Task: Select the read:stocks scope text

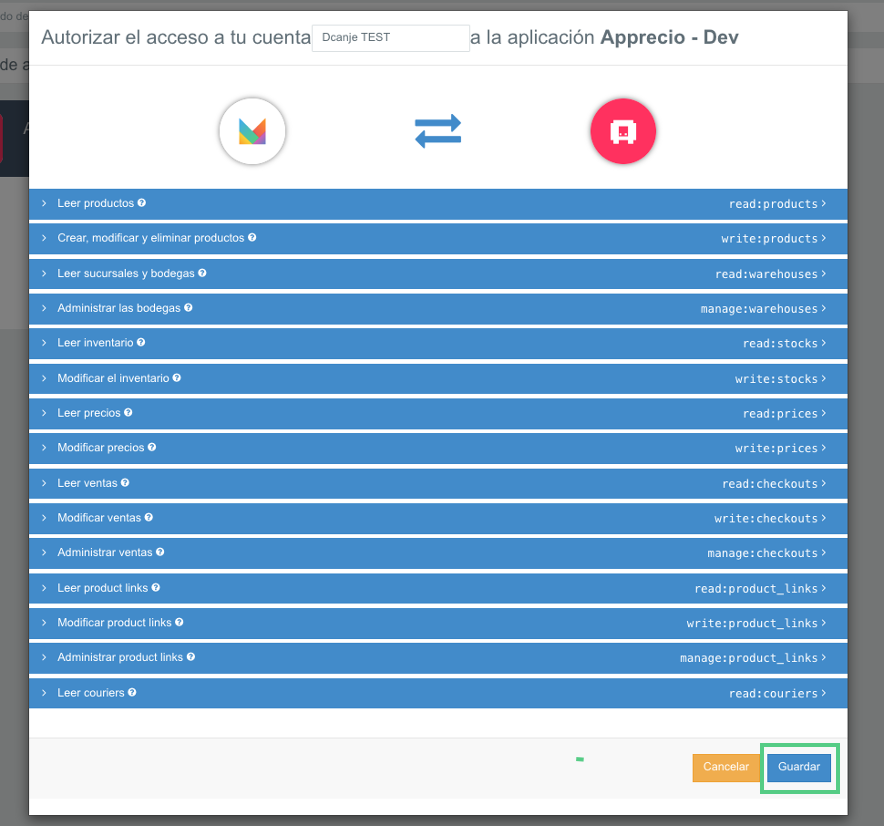Action: click(x=780, y=343)
